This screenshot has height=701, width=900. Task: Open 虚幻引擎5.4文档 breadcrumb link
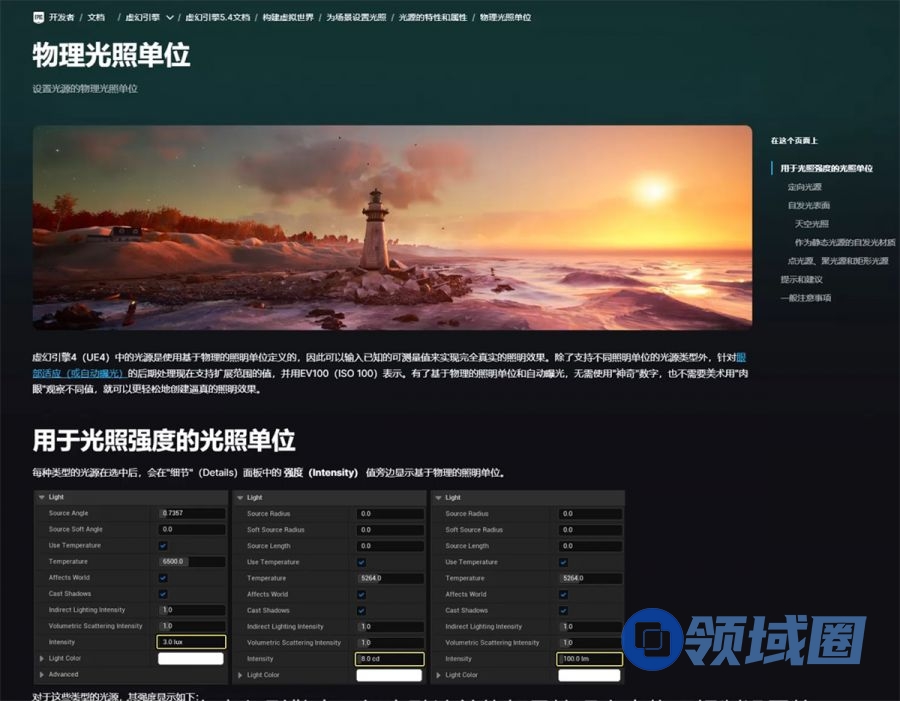(217, 18)
